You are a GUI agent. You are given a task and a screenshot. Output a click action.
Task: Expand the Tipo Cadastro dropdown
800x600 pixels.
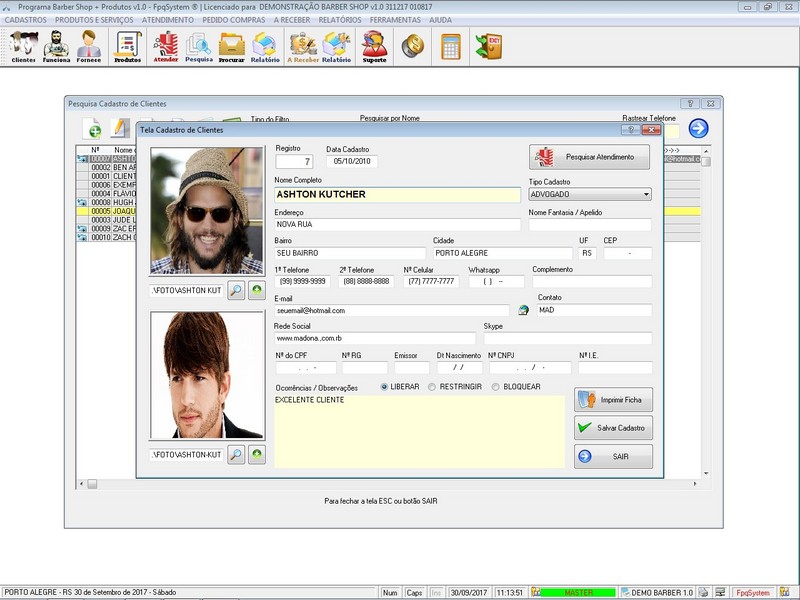coord(645,195)
